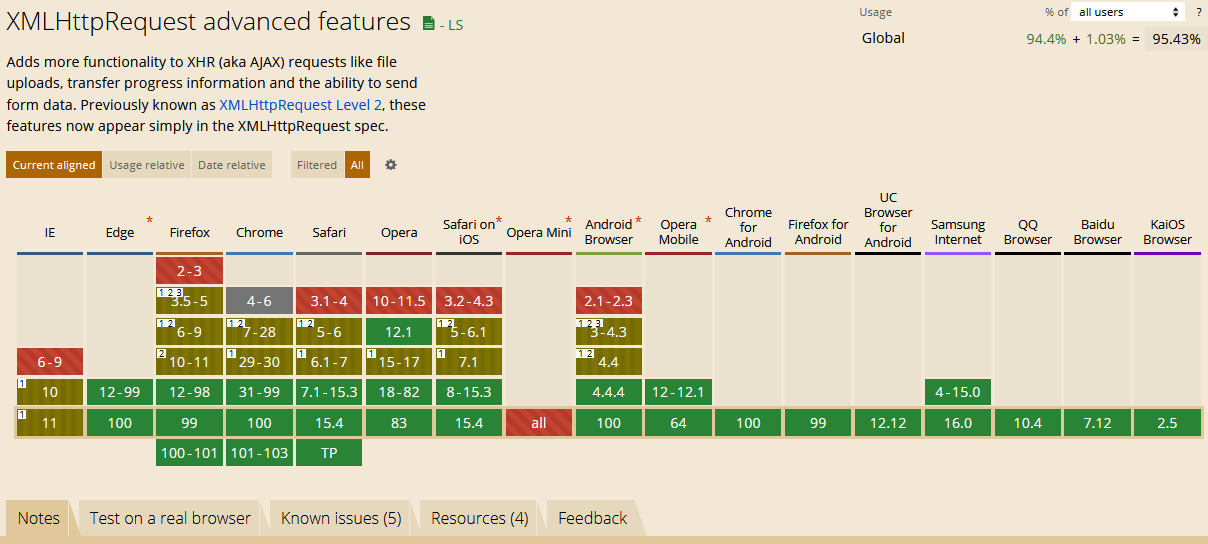Select IE 11 current version cell
Screen dimensions: 1208x544
pos(50,423)
